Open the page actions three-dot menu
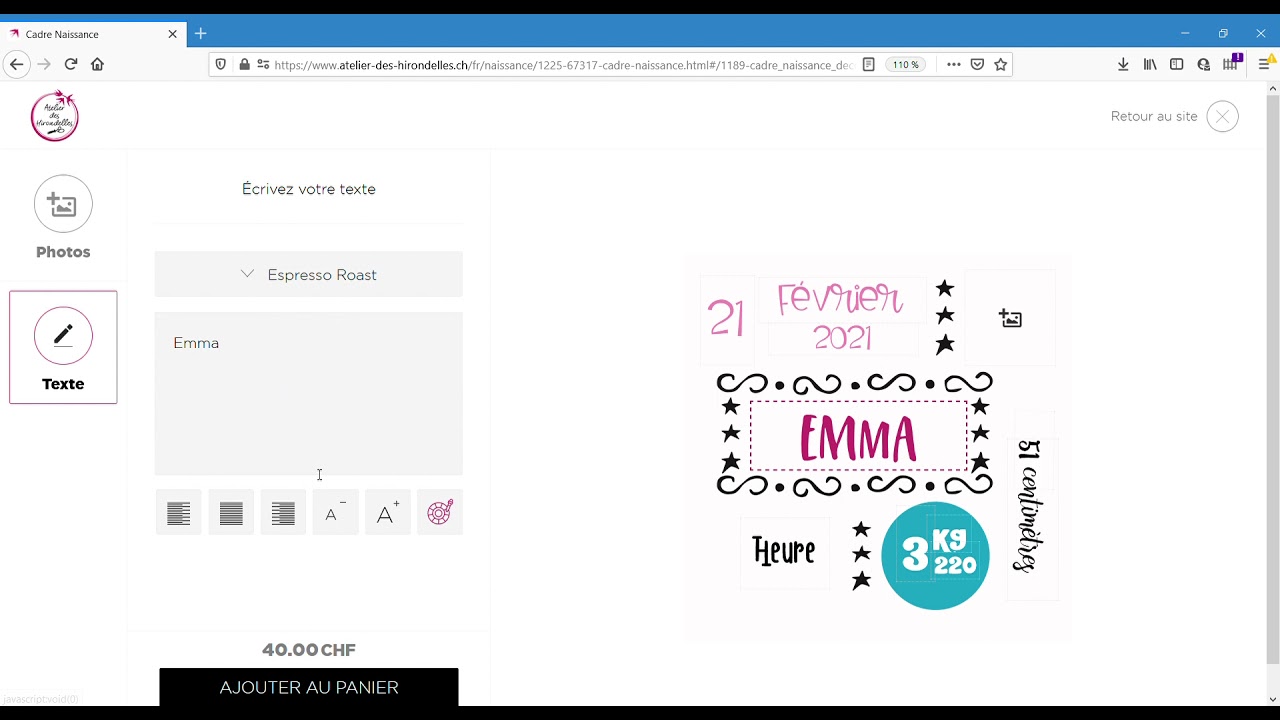Viewport: 1280px width, 720px height. coord(953,64)
